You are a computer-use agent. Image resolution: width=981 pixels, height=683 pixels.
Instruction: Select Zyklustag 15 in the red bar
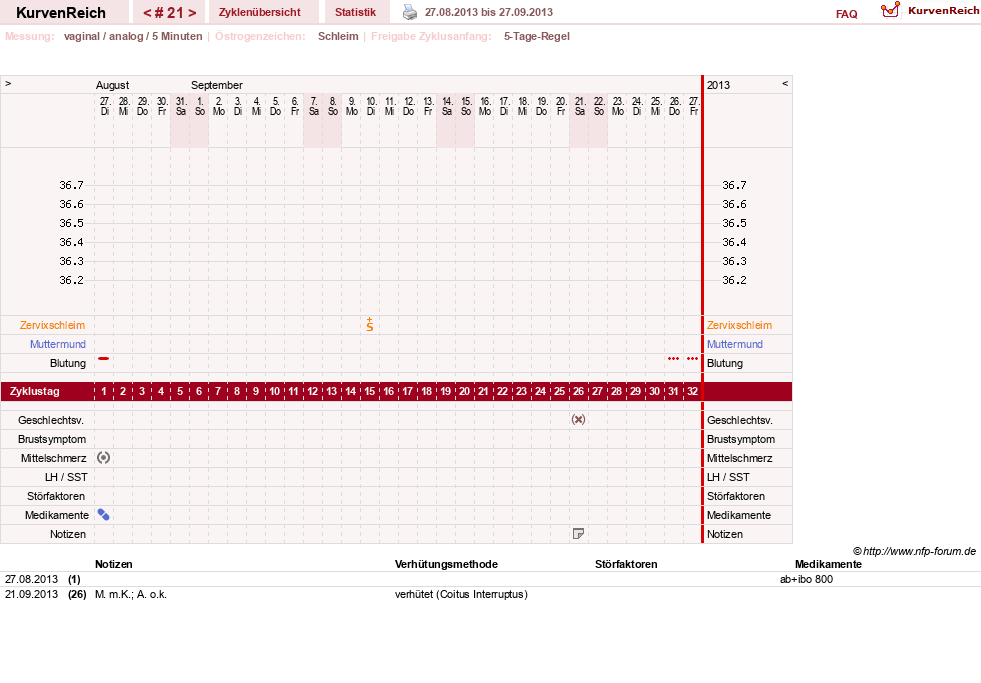370,392
